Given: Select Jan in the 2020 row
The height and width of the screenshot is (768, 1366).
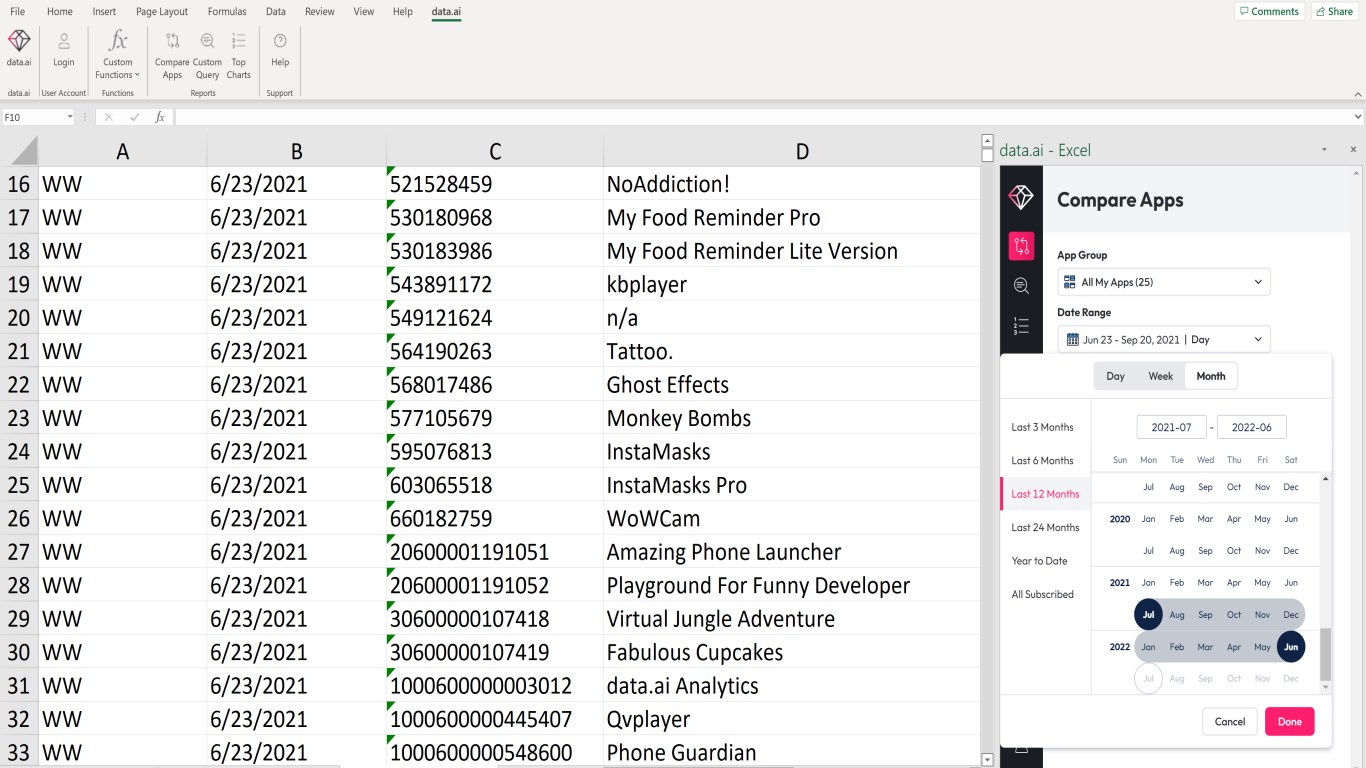Looking at the screenshot, I should pos(1149,519).
